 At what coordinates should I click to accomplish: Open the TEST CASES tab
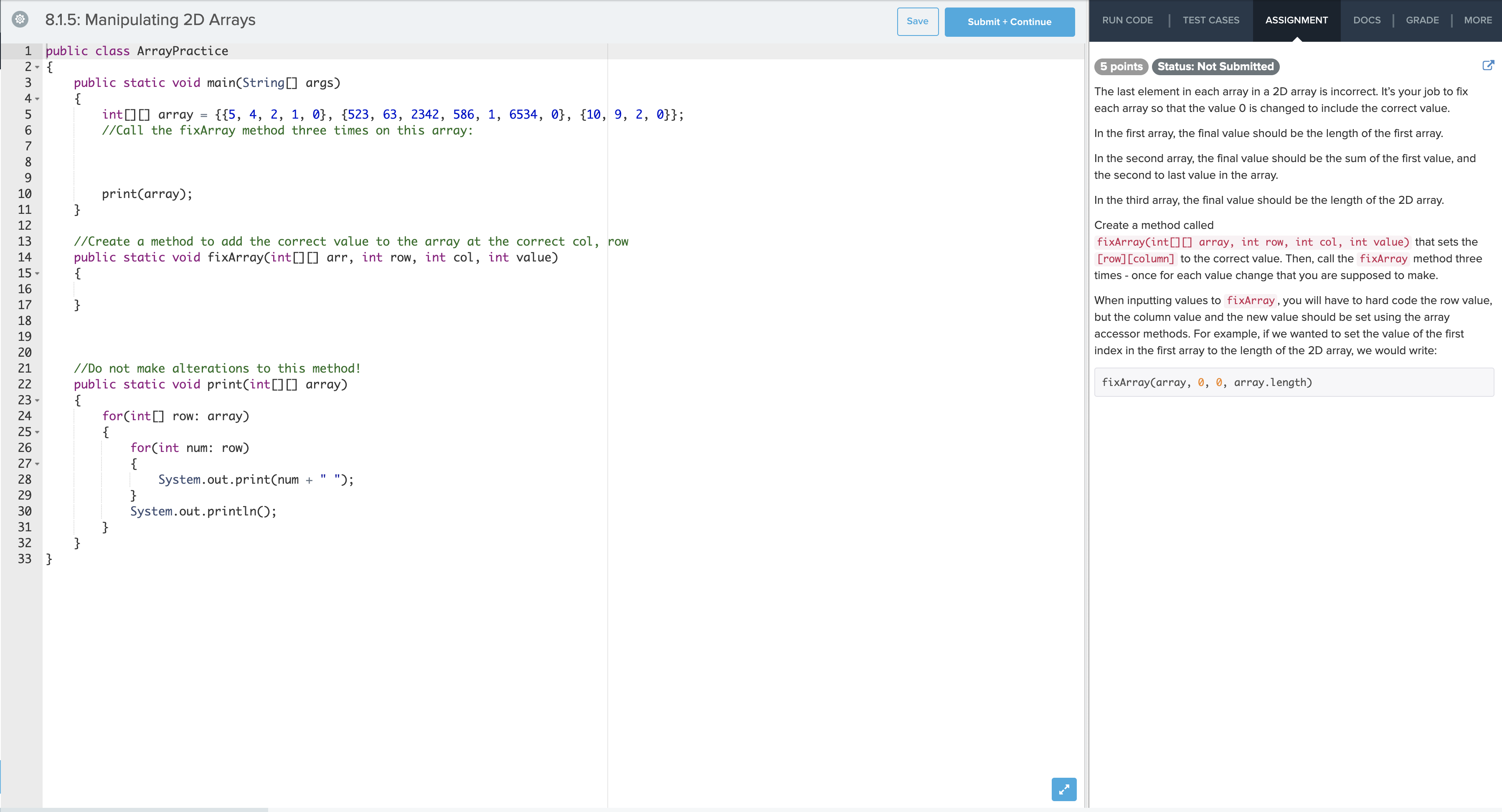pos(1210,20)
